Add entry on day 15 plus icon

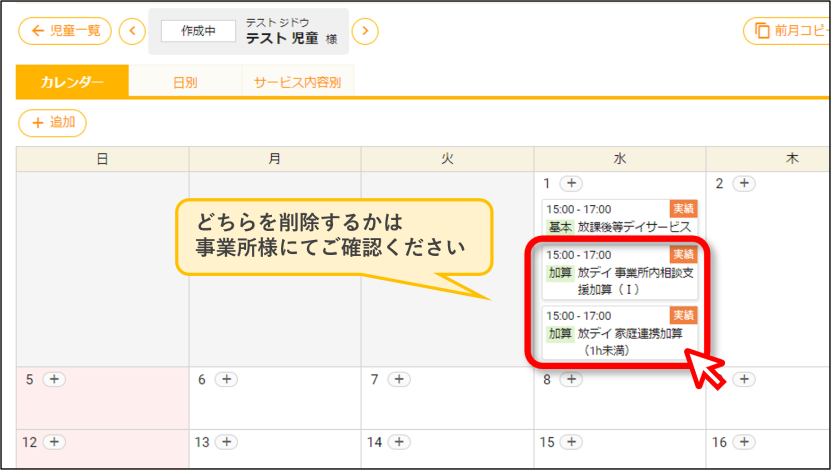[571, 442]
